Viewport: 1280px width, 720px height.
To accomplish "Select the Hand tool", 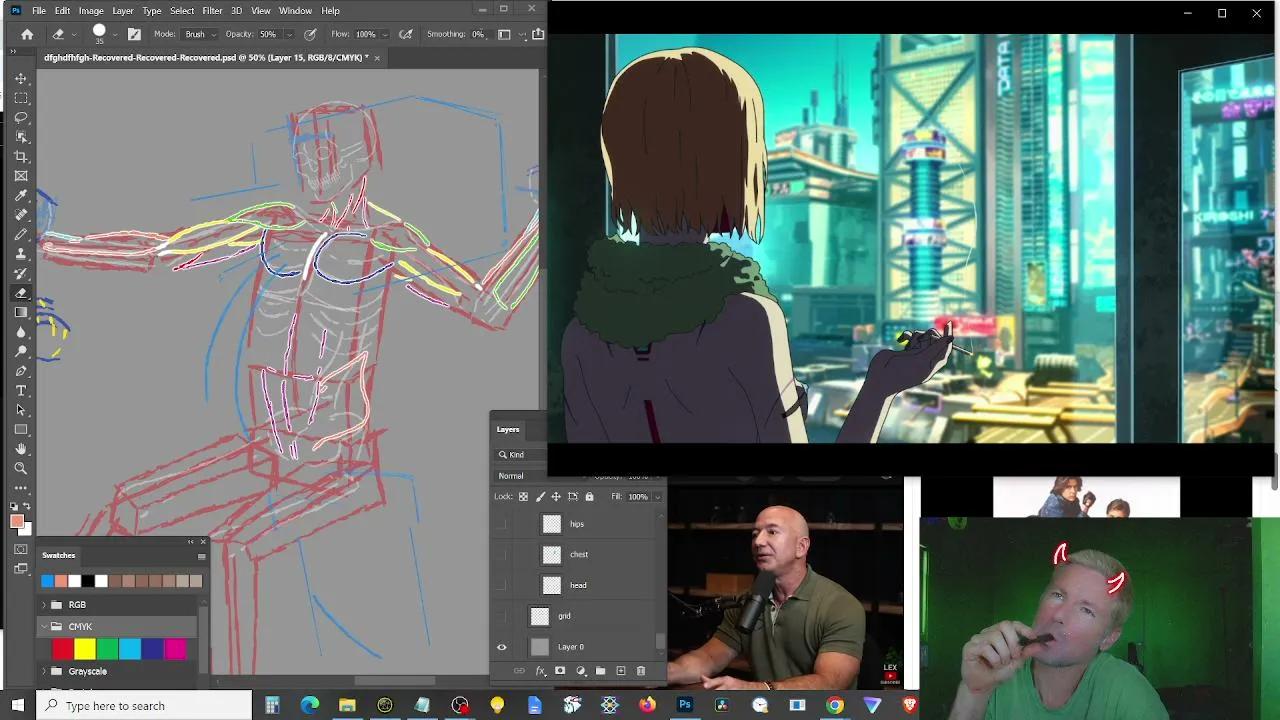I will 21,449.
